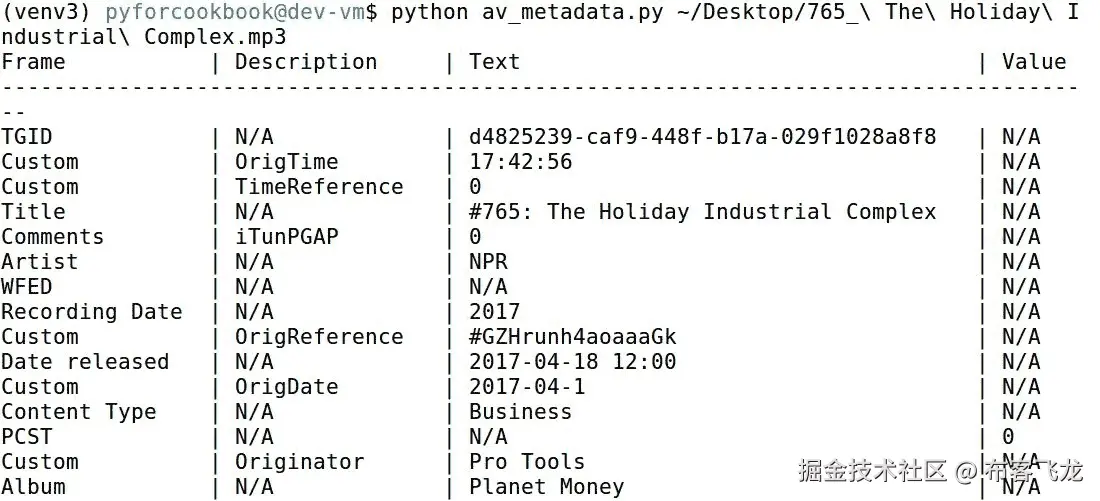Click the 17:42:56 time text

(521, 162)
